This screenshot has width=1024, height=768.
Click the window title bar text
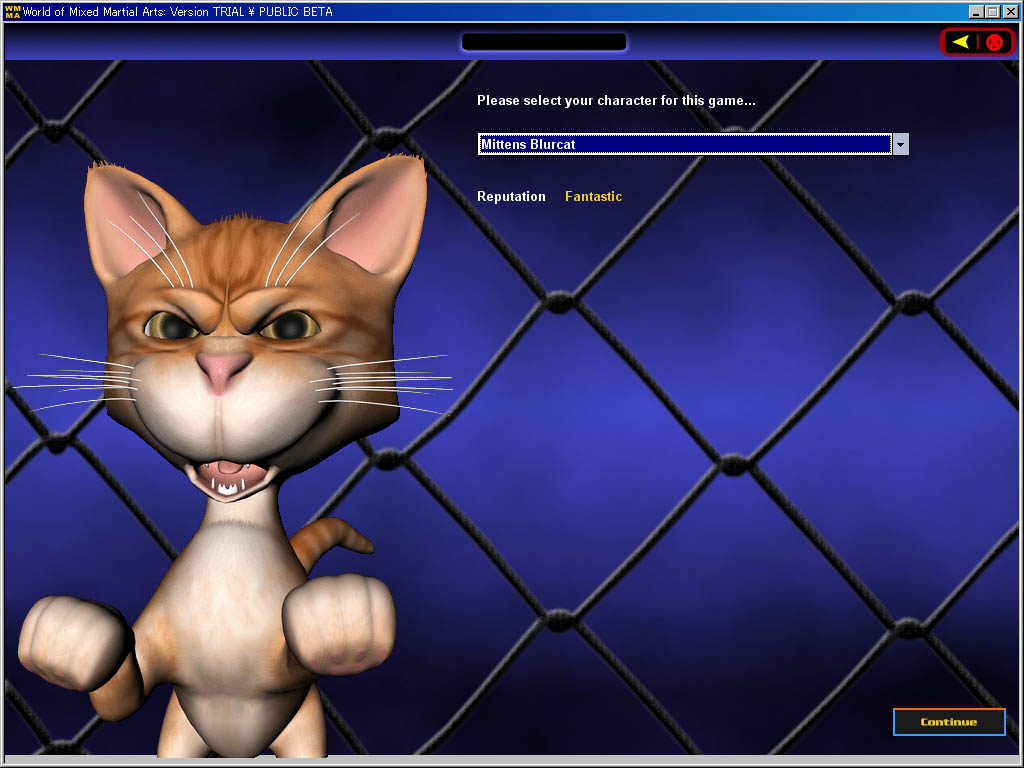point(178,12)
